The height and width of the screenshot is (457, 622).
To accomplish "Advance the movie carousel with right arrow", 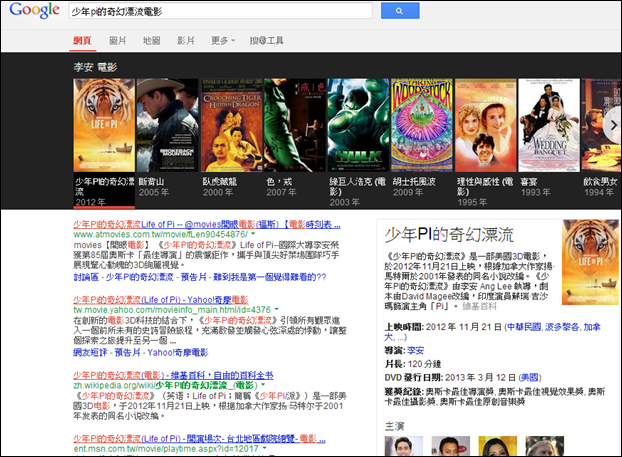I will pyautogui.click(x=613, y=125).
